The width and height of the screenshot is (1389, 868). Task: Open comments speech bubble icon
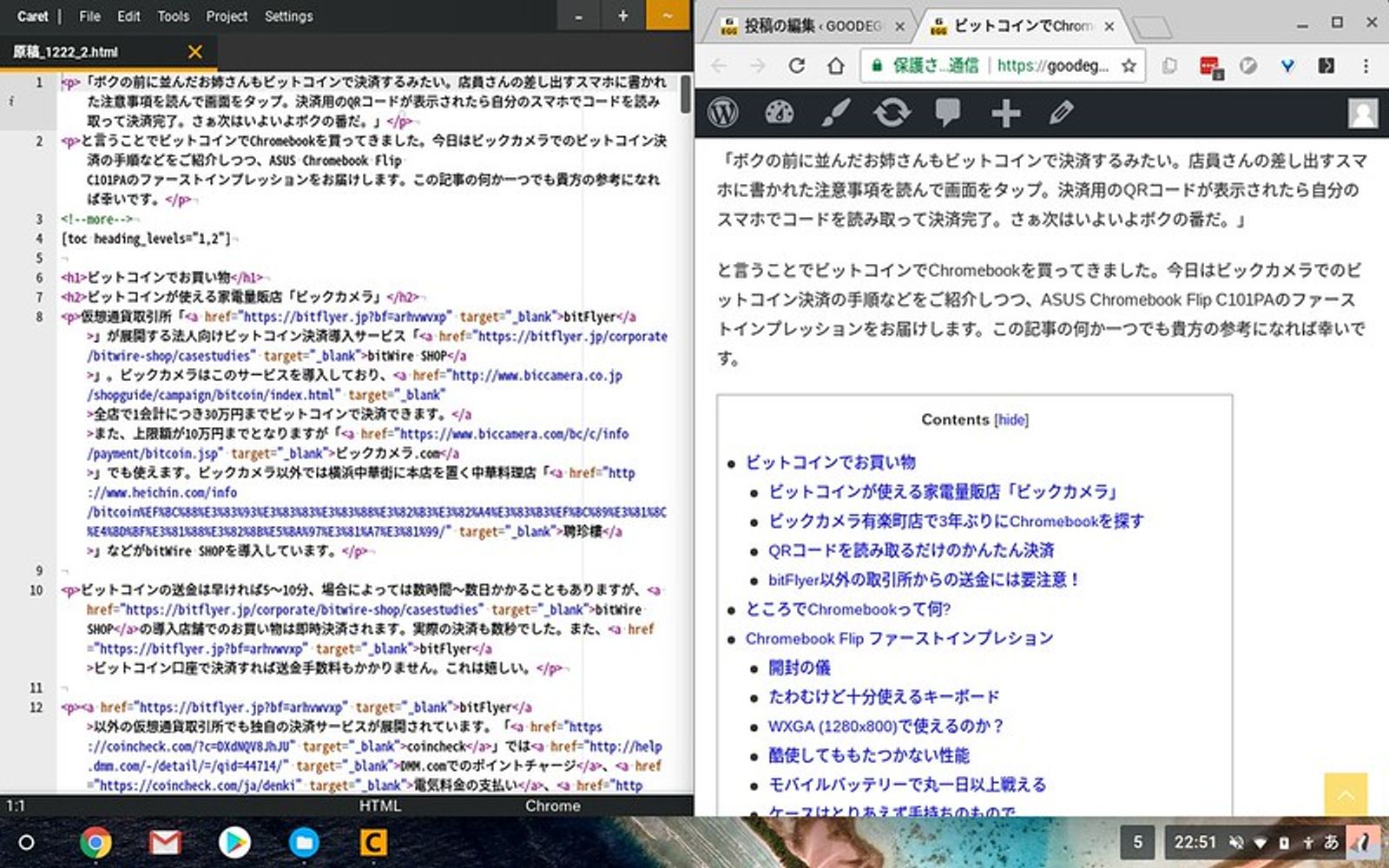pos(948,113)
